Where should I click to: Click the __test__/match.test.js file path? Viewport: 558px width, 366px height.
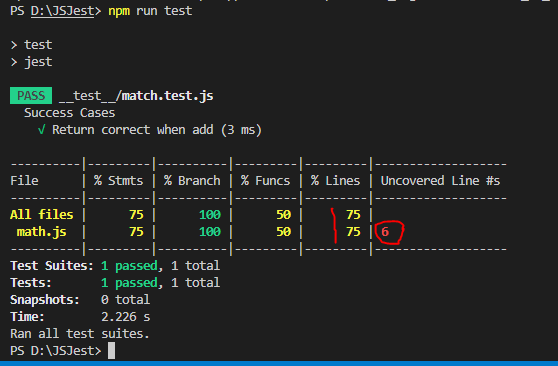click(x=136, y=95)
